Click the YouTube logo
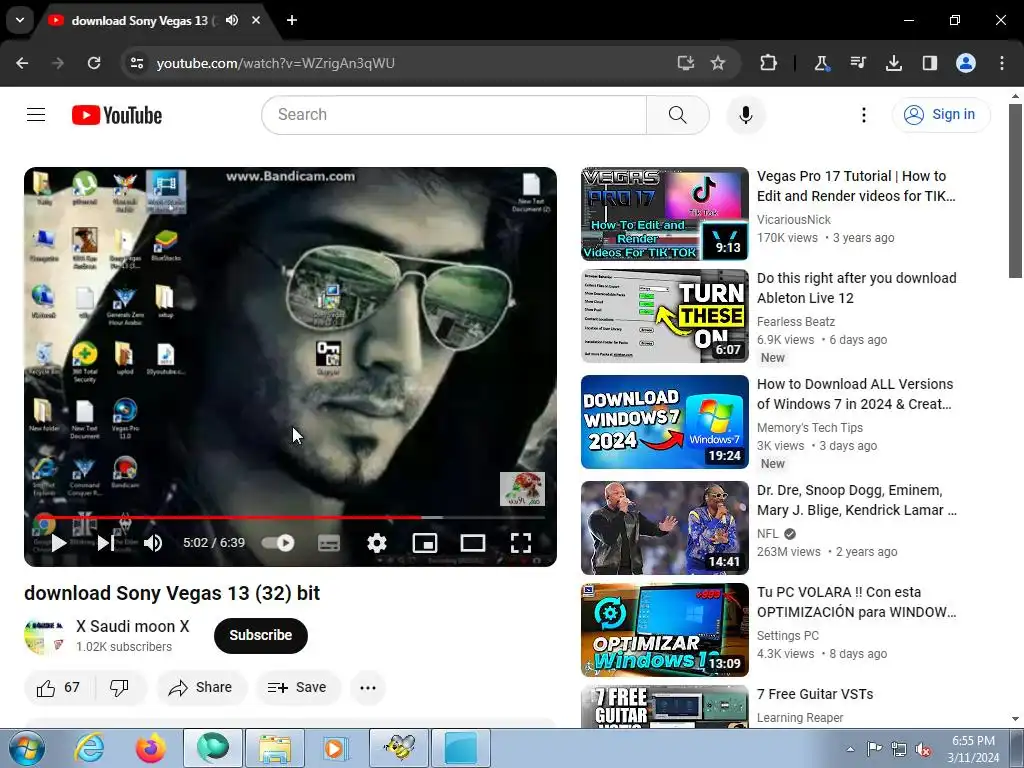This screenshot has height=768, width=1024. (x=117, y=115)
